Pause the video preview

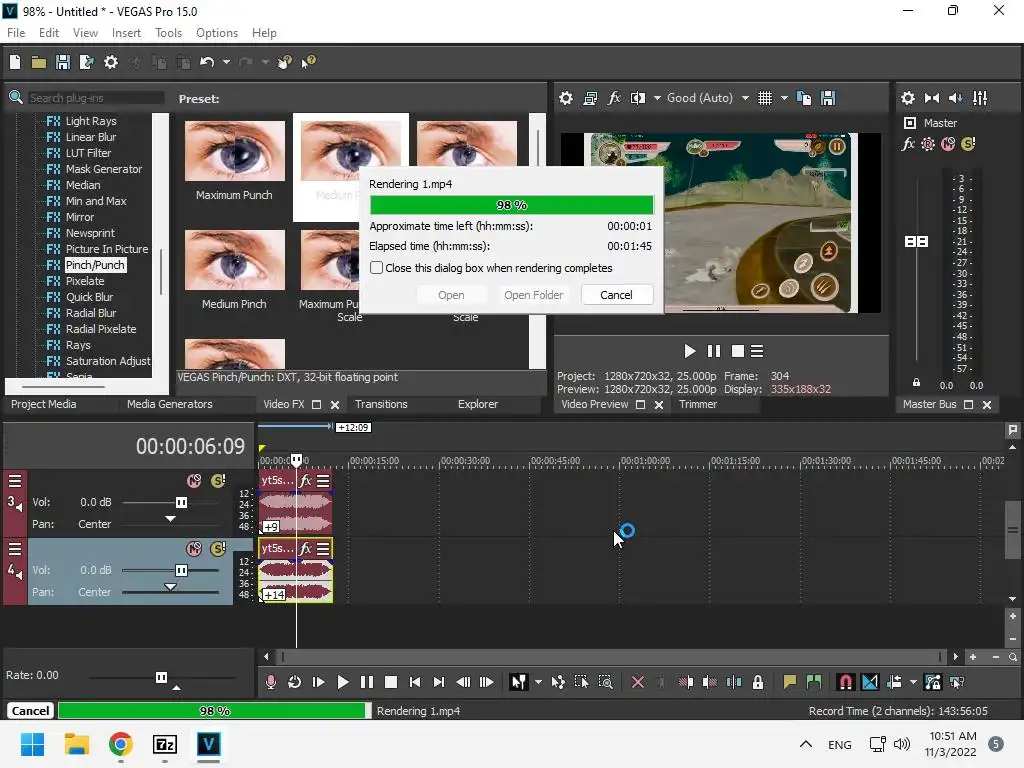714,351
